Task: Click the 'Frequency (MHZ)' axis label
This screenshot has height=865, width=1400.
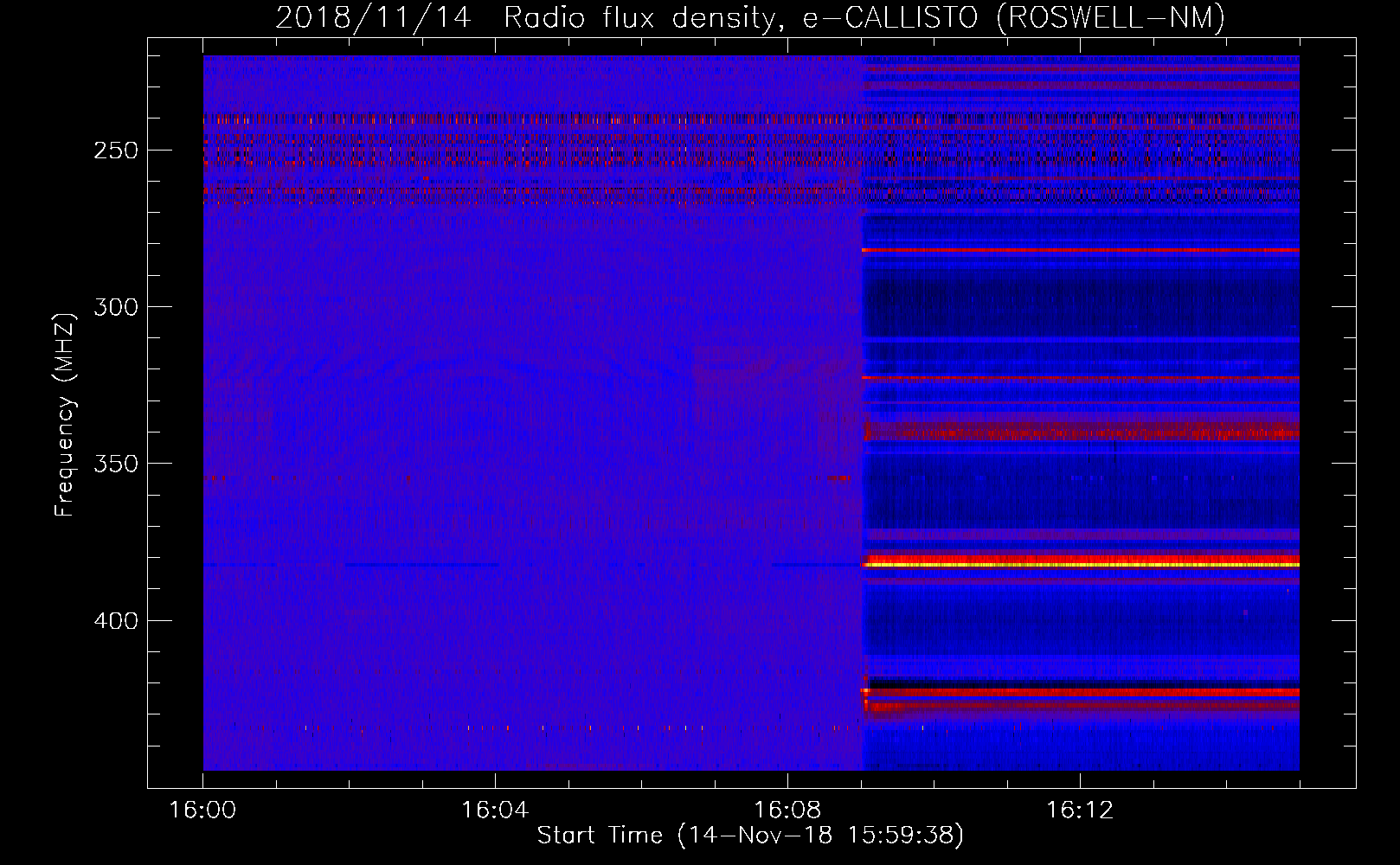Action: click(65, 414)
